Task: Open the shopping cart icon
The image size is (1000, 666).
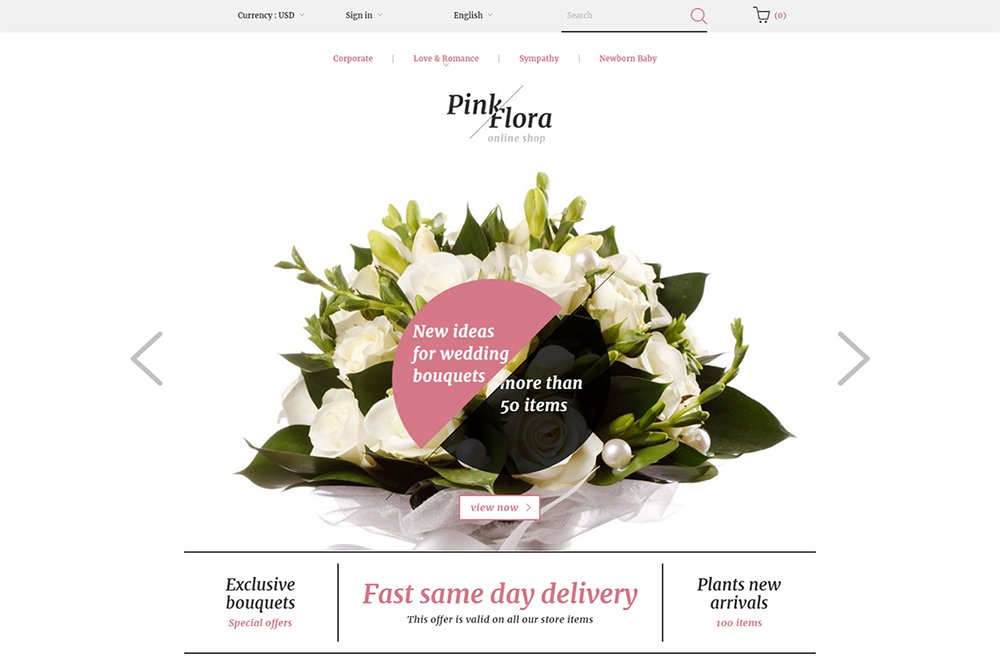Action: point(761,15)
